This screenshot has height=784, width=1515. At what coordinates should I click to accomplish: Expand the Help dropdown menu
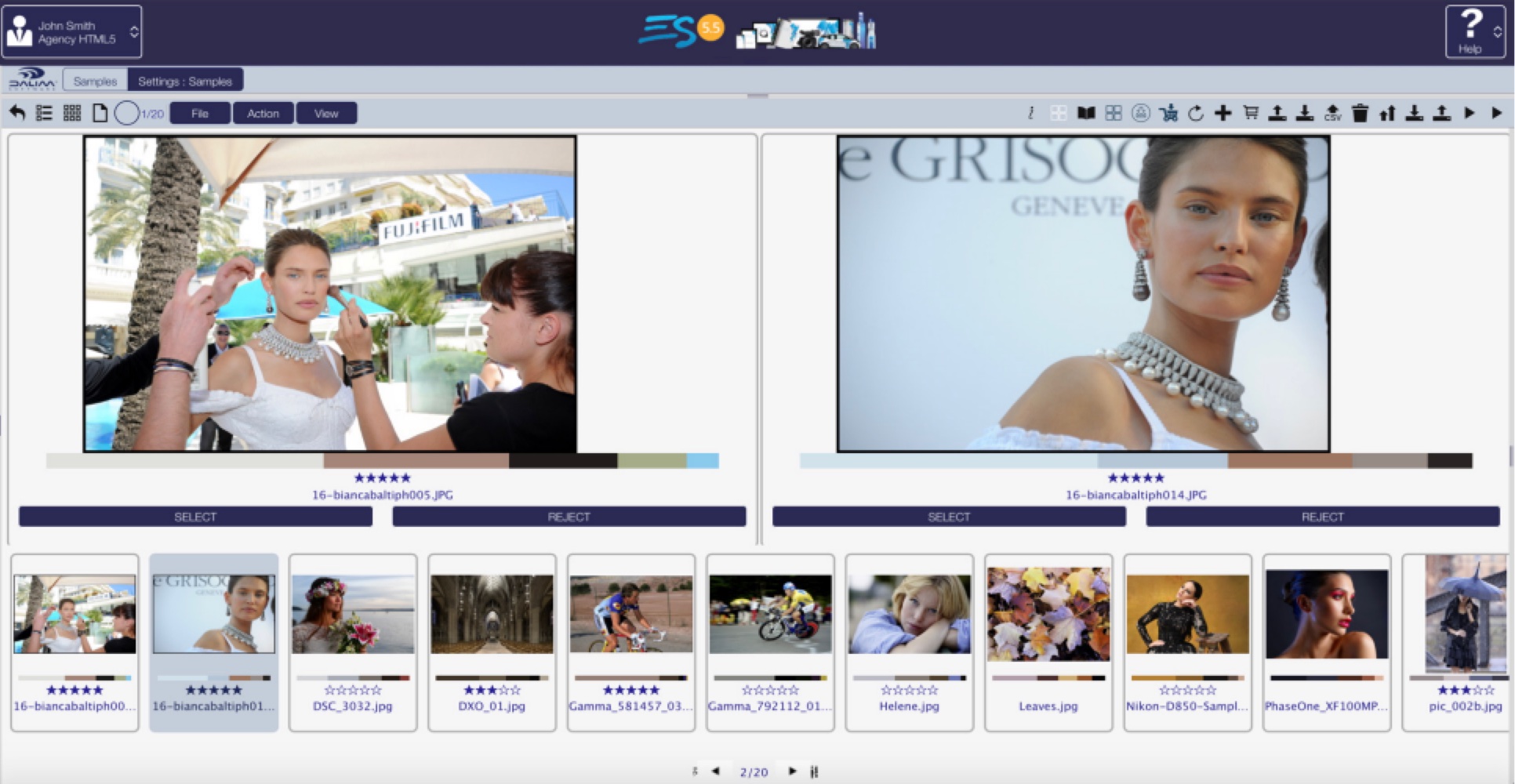click(x=1474, y=32)
